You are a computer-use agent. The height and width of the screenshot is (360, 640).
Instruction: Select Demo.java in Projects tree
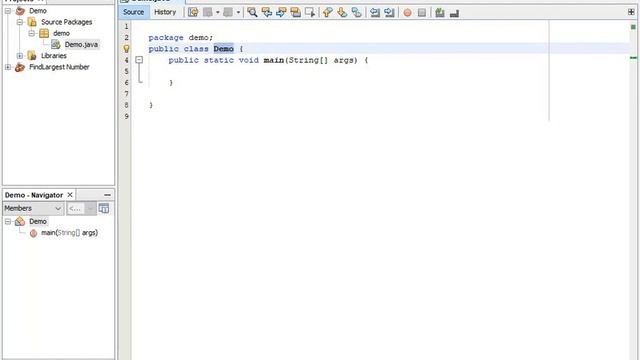[81, 44]
